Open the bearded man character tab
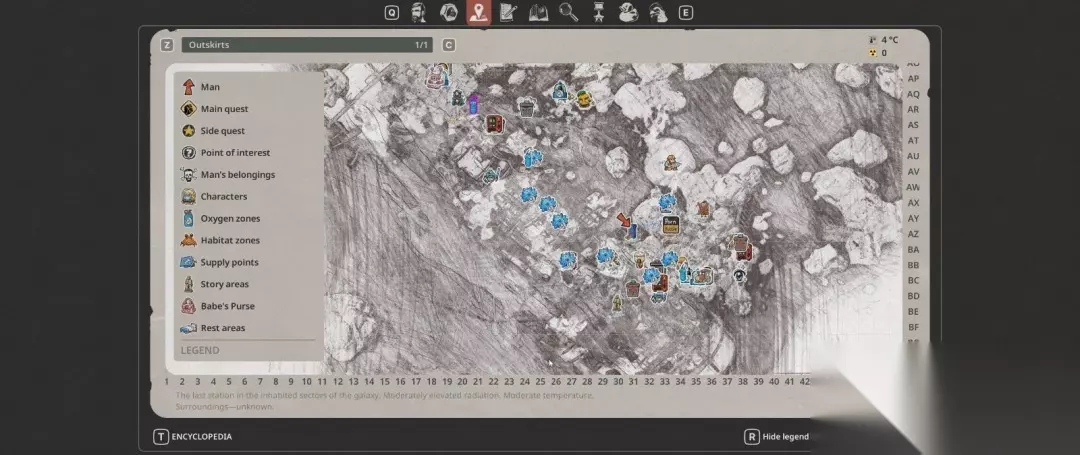The image size is (1080, 455). 418,12
